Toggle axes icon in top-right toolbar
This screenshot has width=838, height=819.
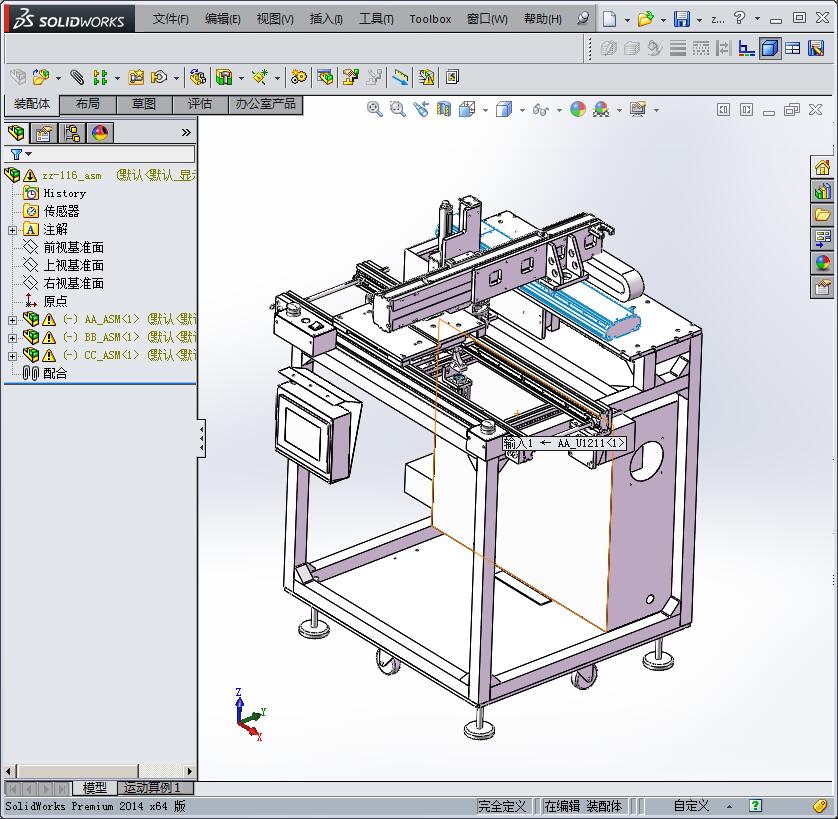click(x=746, y=49)
